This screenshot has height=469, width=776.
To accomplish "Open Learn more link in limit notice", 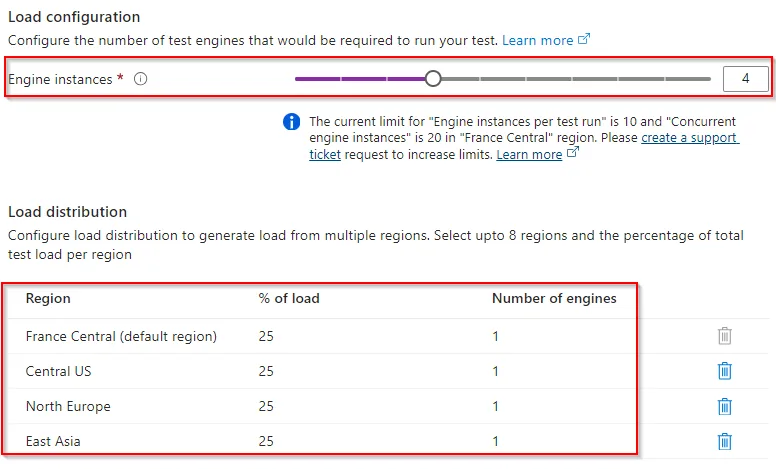I will 530,155.
